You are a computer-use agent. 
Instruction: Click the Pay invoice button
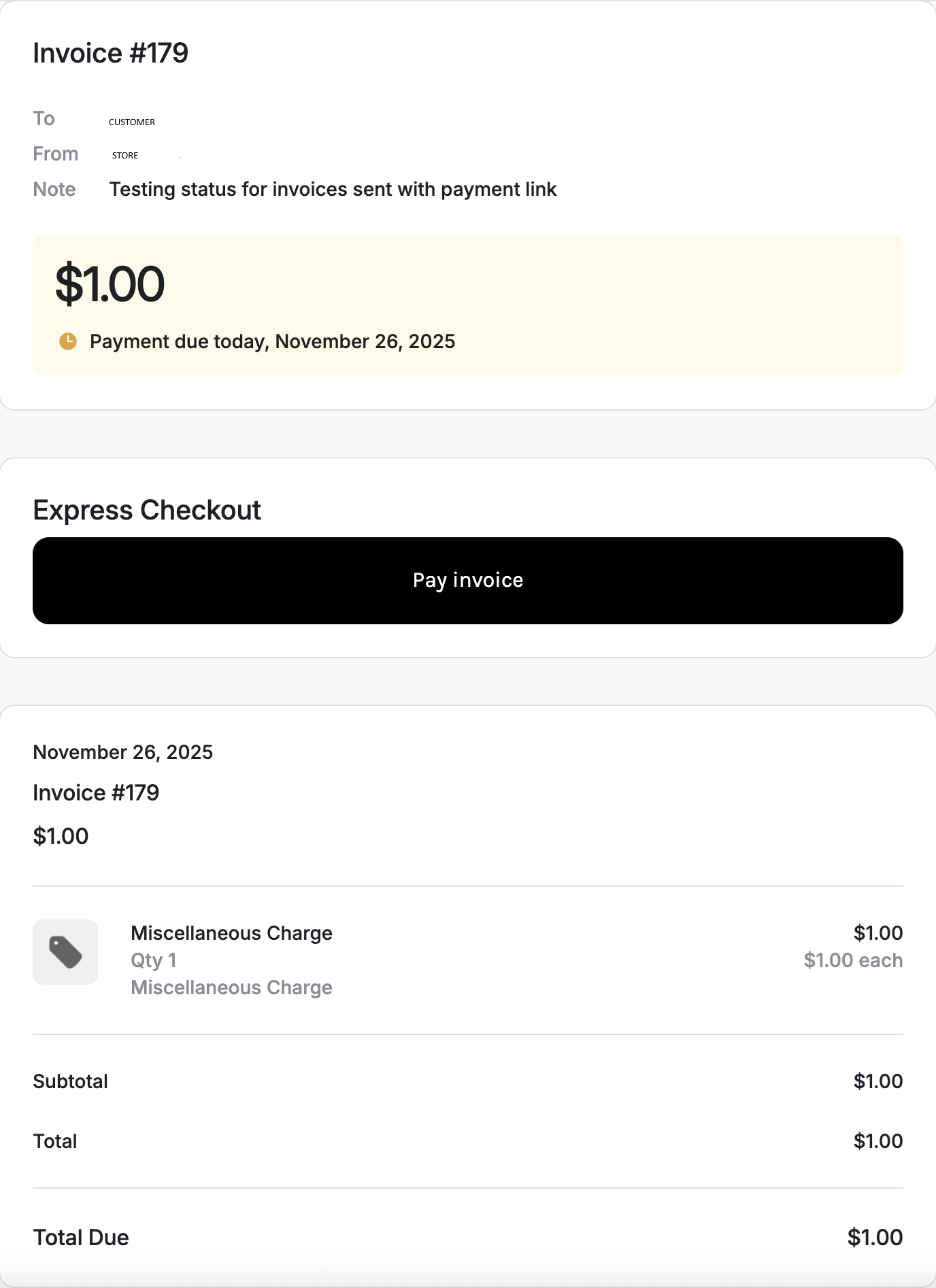[468, 581]
